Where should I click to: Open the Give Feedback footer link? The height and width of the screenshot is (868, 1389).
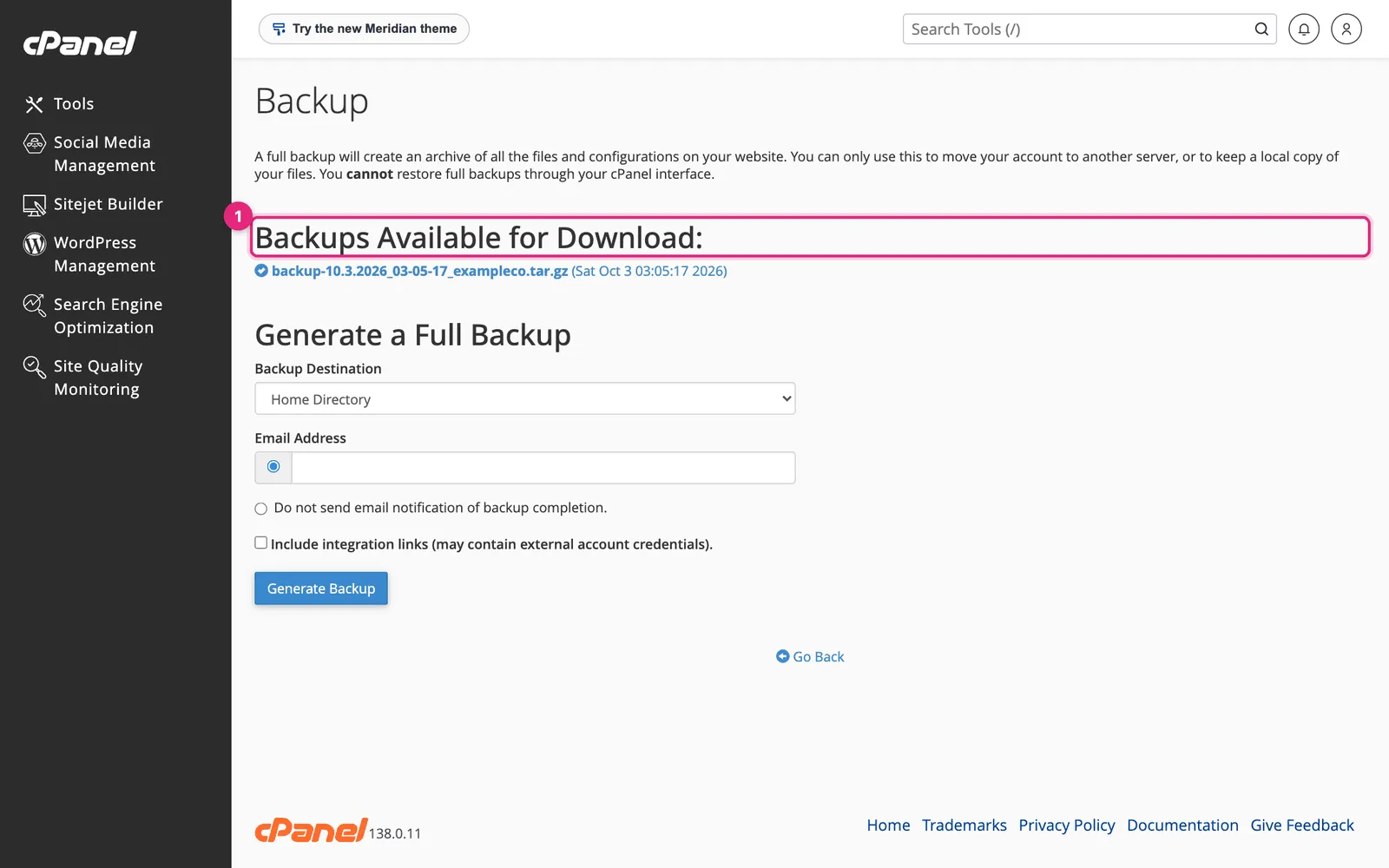[1302, 825]
